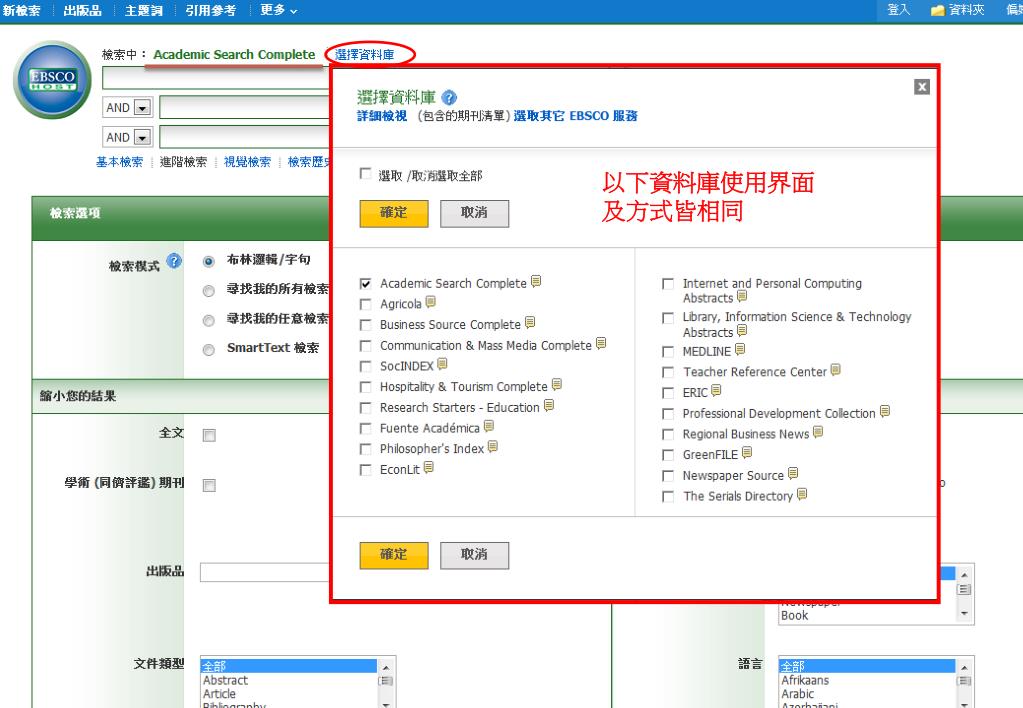Toggle 選取/取消選取全部 checkbox

(x=365, y=174)
